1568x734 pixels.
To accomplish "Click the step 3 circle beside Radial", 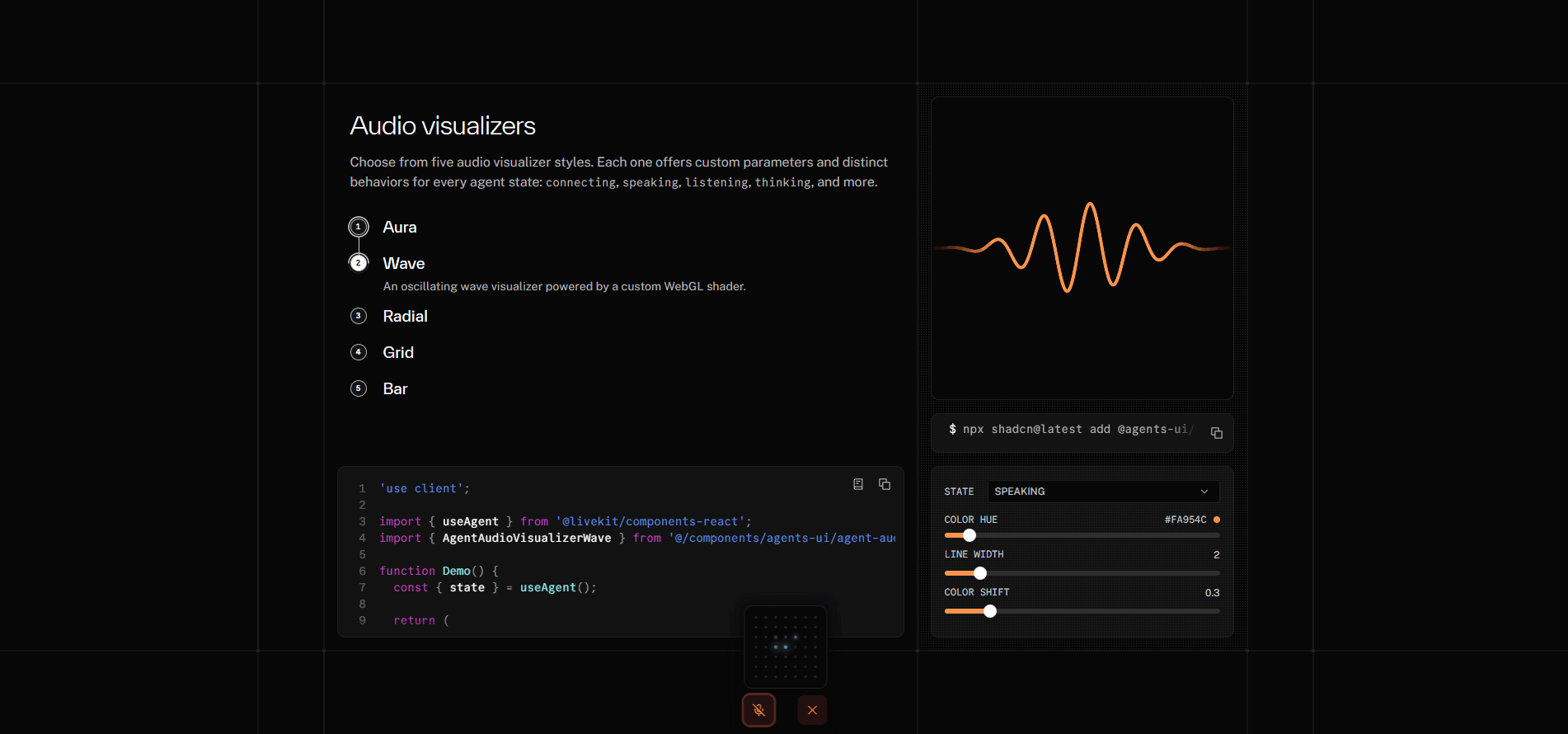I will pyautogui.click(x=359, y=316).
